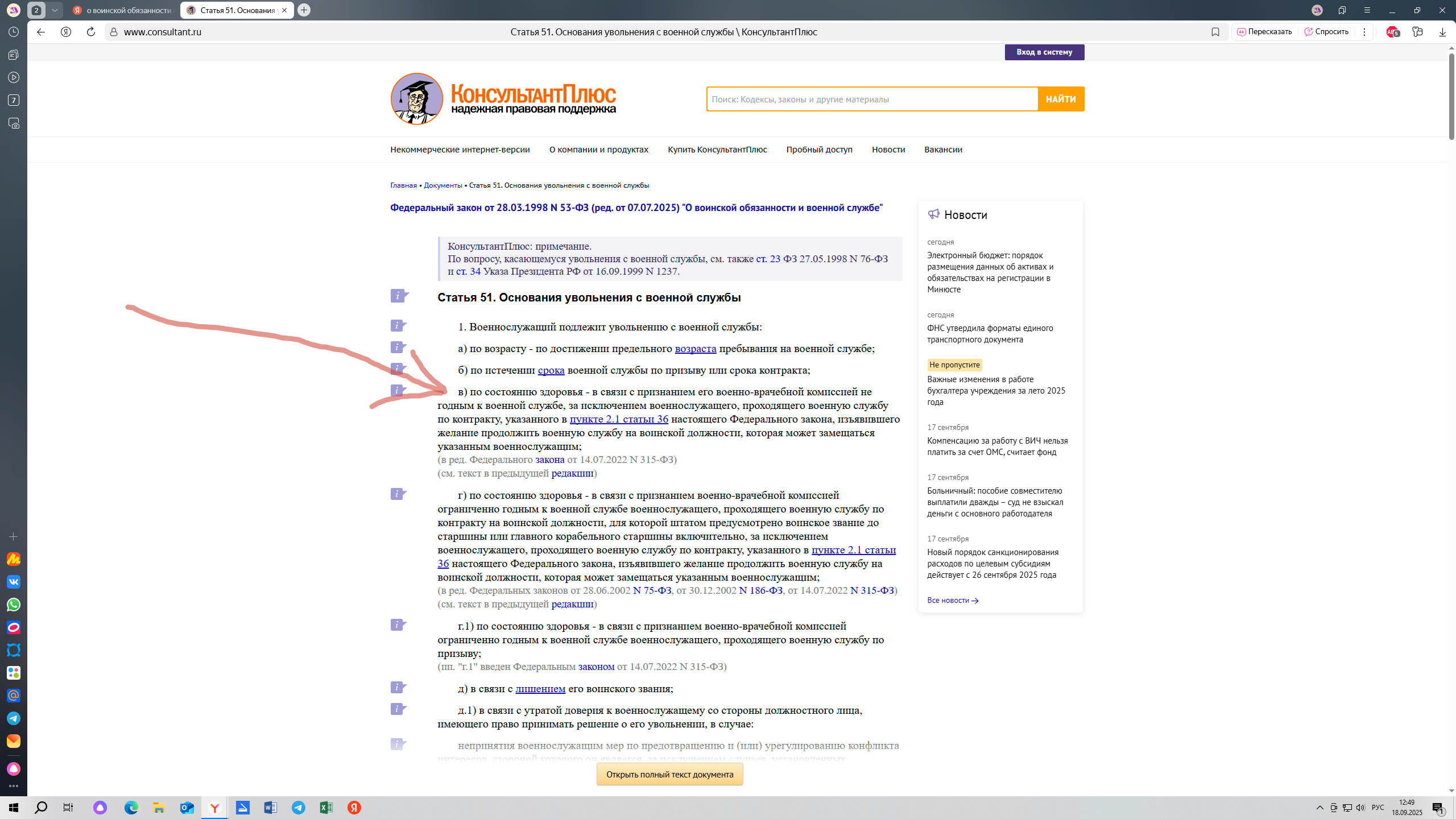The width and height of the screenshot is (1456, 819).
Task: Show hidden system tray icons chevron
Action: click(x=1320, y=808)
